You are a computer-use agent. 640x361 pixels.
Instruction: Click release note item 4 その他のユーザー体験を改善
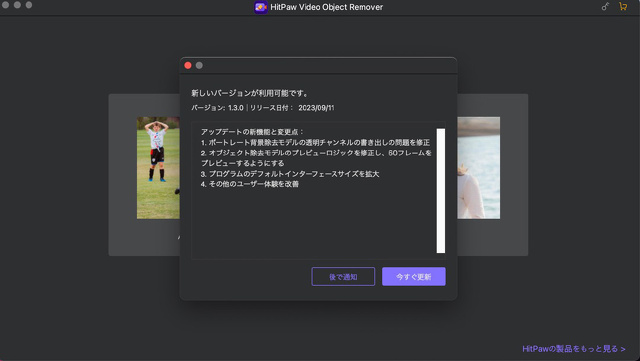click(249, 184)
